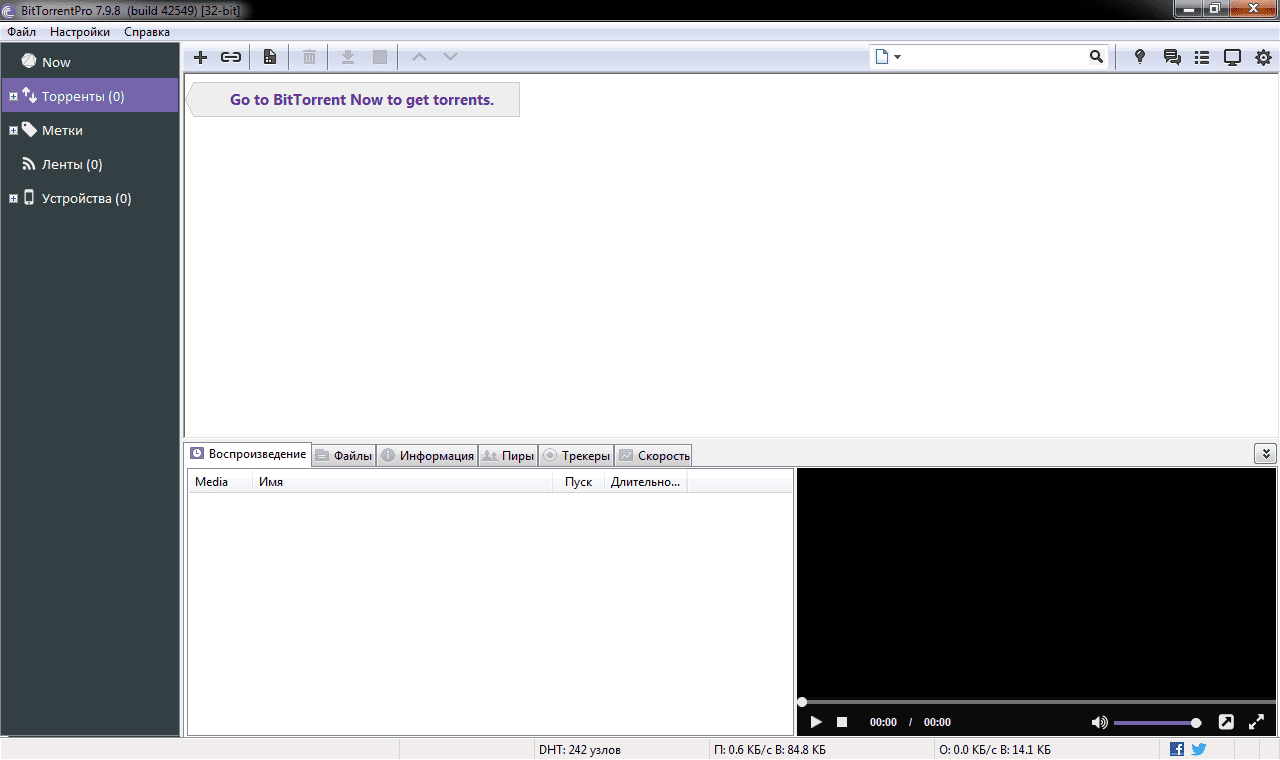
Task: Open the chat bubbles icon in toolbar
Action: coord(1172,57)
